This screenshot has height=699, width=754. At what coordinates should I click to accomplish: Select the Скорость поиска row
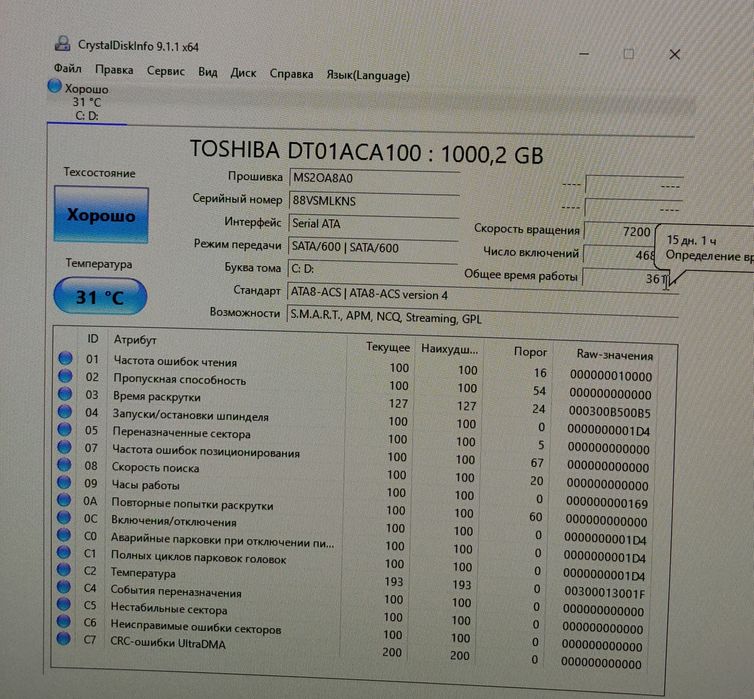click(x=354, y=472)
